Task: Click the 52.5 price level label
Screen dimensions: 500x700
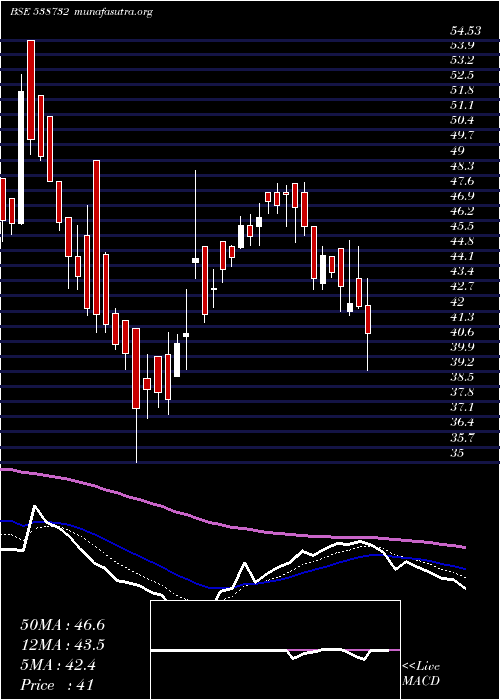Action: point(462,75)
